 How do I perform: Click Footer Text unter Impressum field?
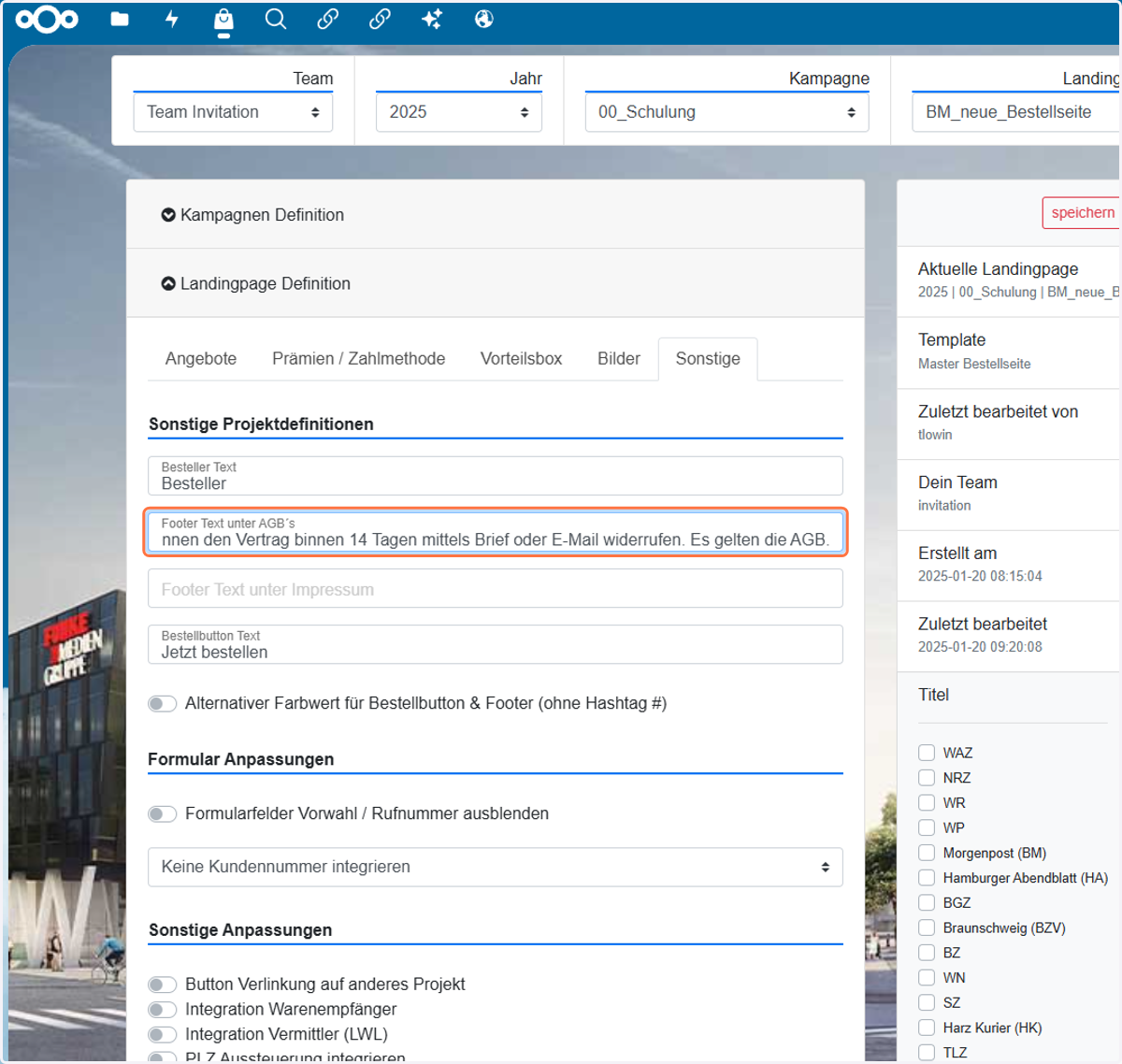496,589
